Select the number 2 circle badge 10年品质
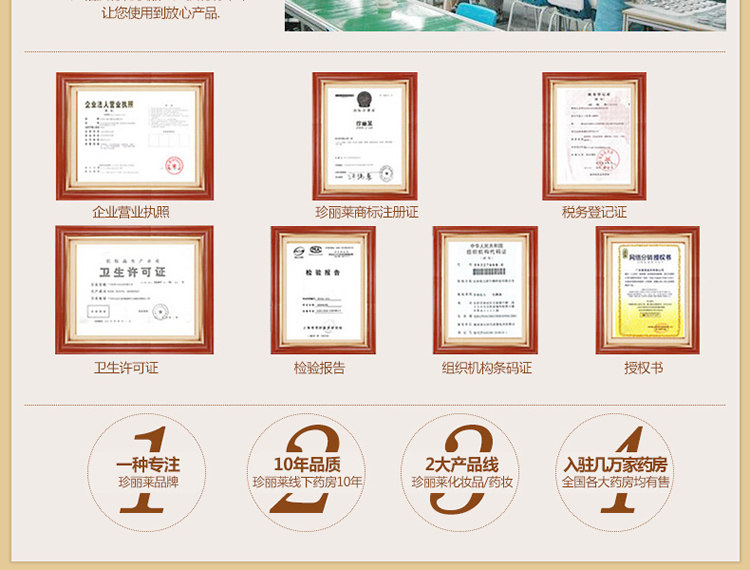750x570 pixels. pyautogui.click(x=306, y=472)
